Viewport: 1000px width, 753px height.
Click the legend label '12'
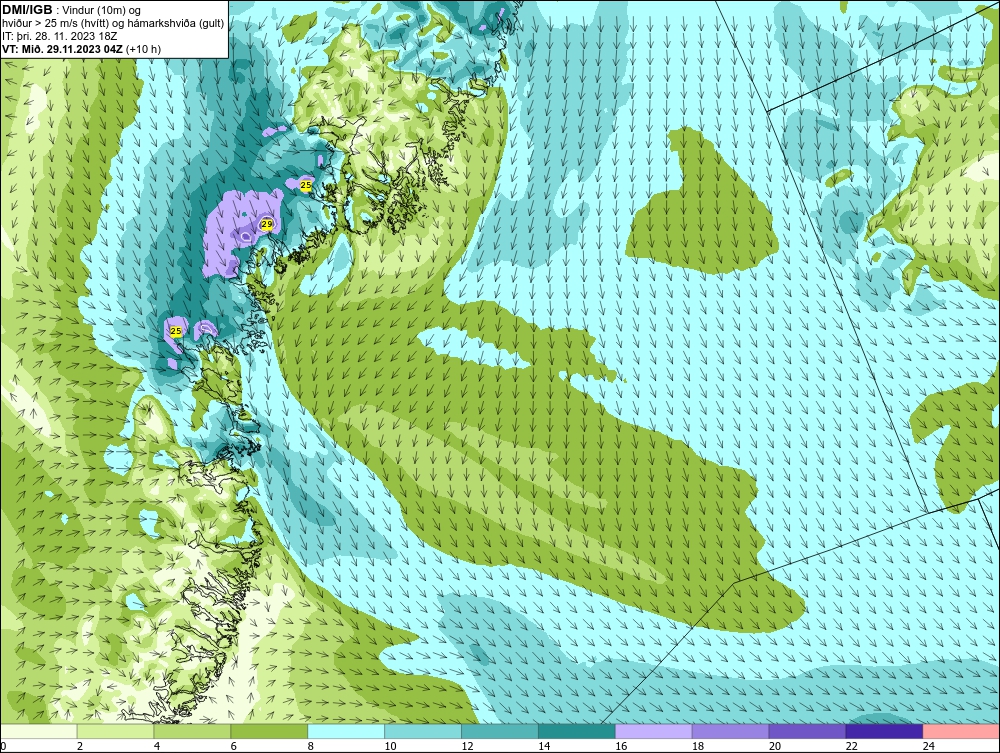tap(467, 746)
